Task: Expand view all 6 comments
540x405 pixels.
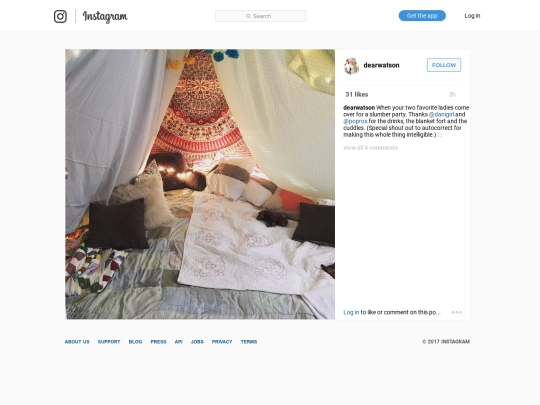Action: [370, 148]
